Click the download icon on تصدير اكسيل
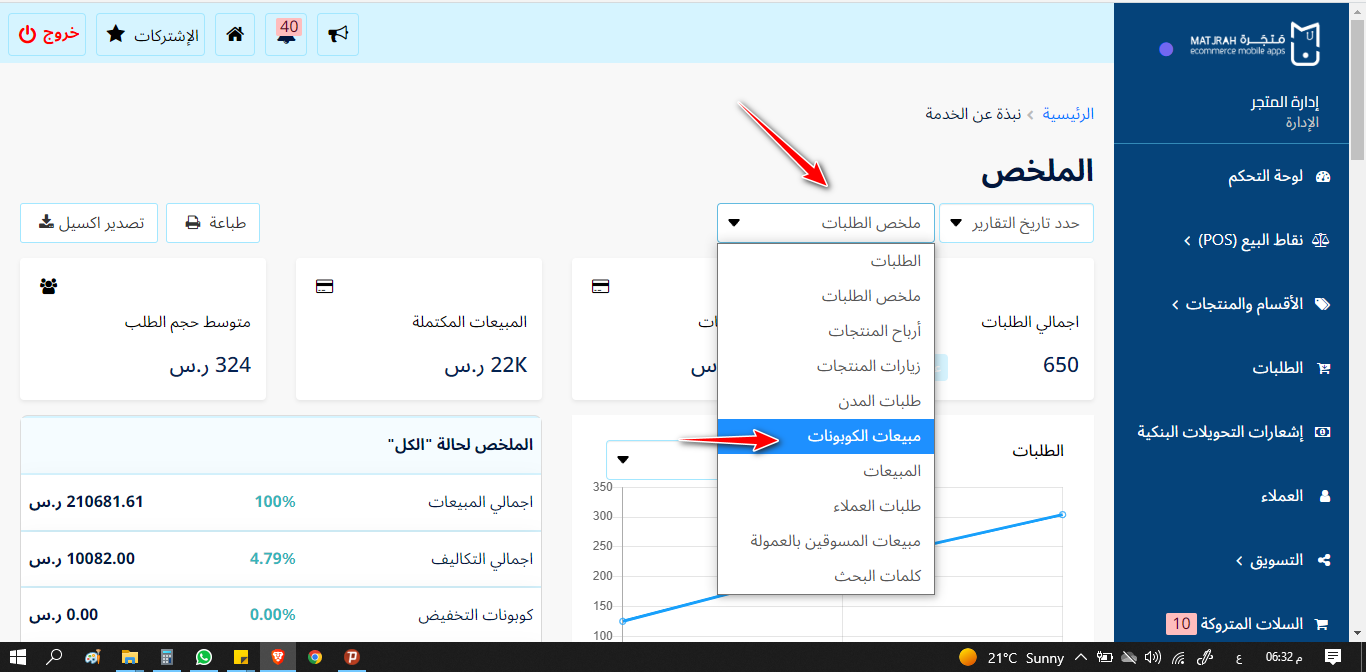This screenshot has width=1366, height=672. point(45,222)
